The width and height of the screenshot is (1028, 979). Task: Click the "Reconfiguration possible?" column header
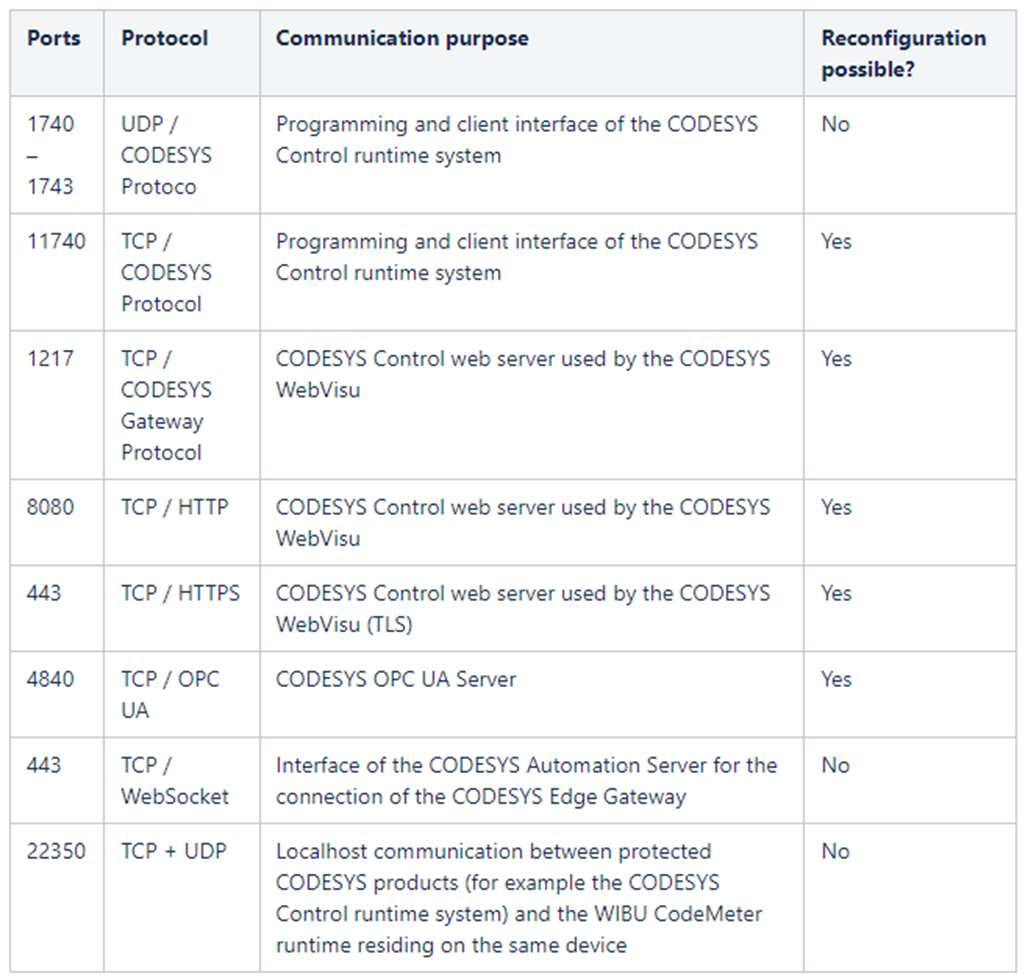903,54
